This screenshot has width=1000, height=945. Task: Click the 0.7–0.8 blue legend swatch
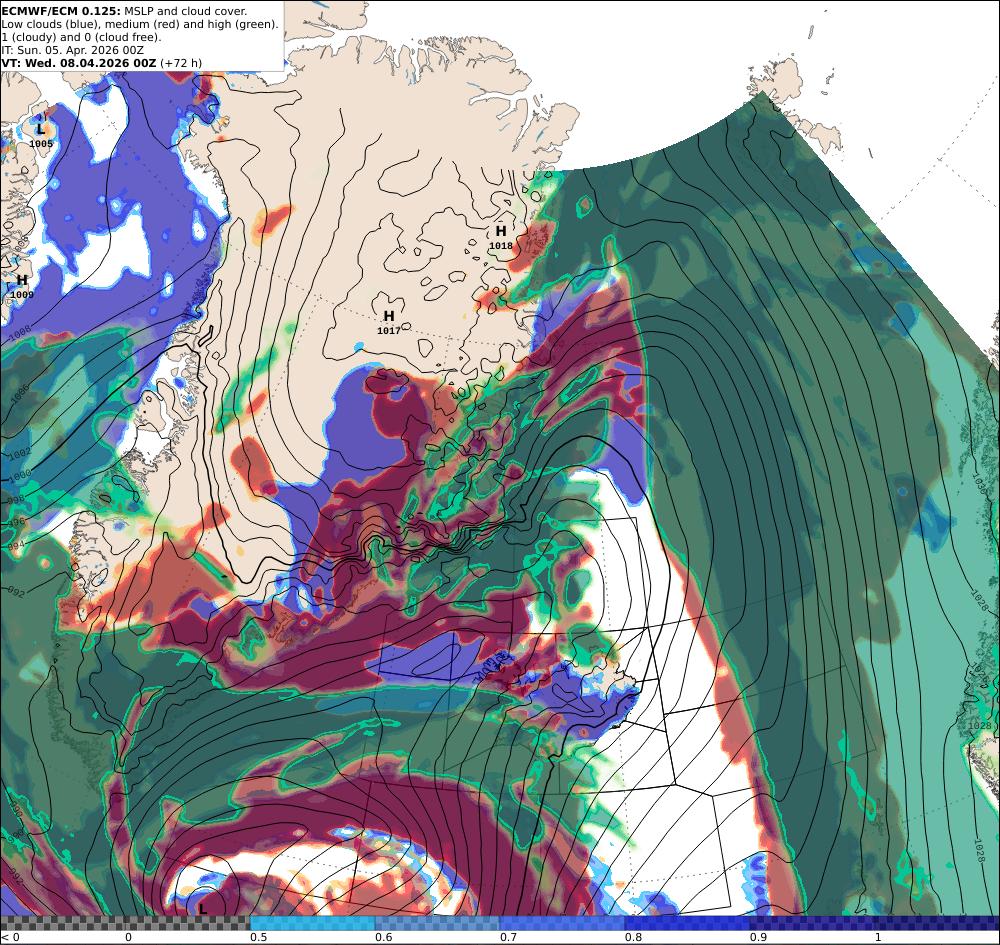click(x=562, y=923)
